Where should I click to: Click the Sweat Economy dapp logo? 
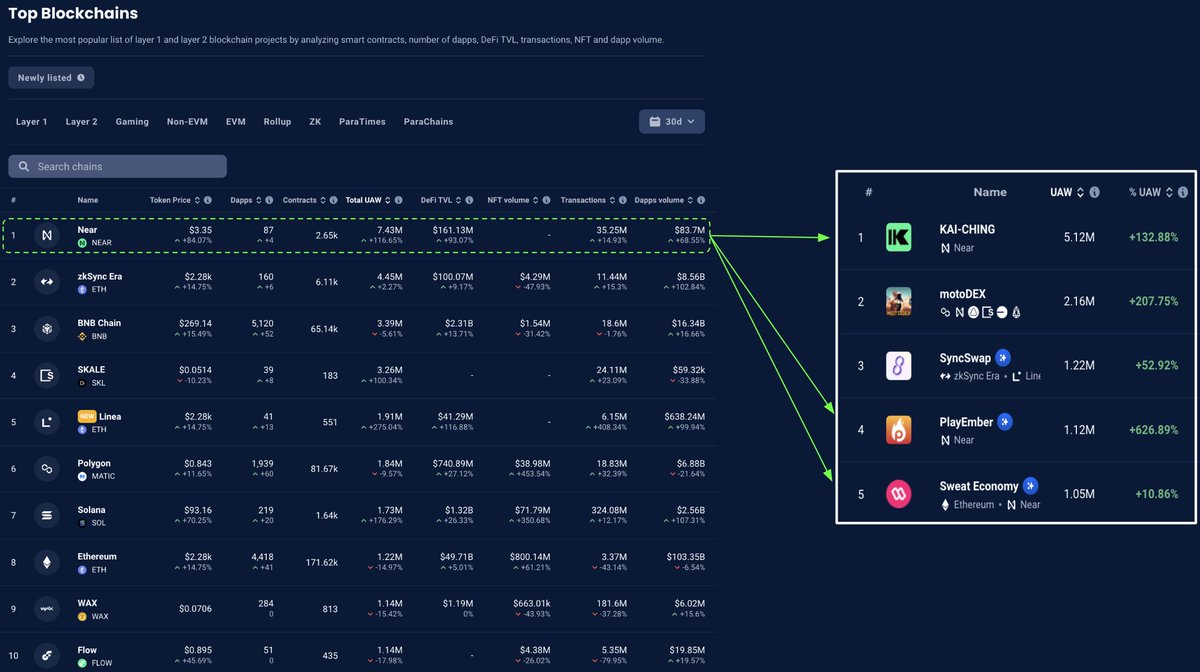(x=899, y=494)
